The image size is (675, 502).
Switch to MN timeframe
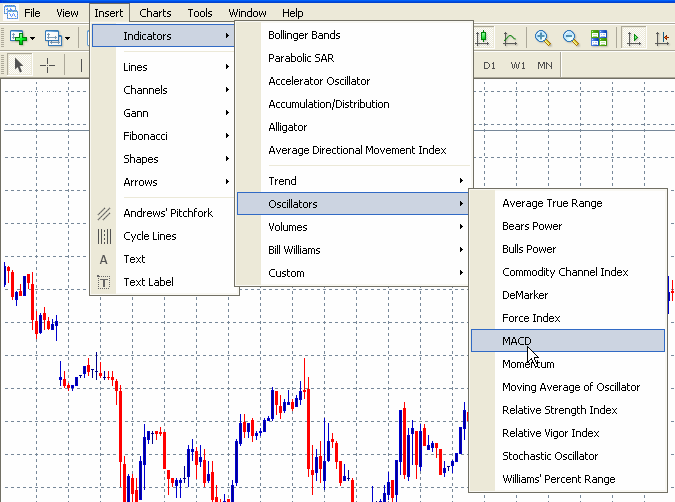pos(545,65)
